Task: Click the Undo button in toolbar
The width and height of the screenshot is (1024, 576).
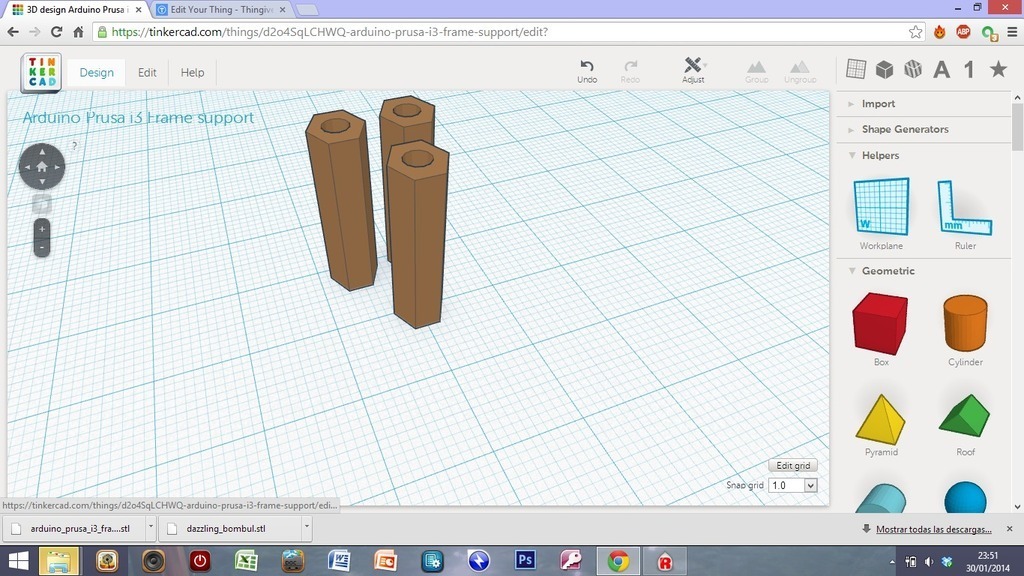Action: point(587,70)
